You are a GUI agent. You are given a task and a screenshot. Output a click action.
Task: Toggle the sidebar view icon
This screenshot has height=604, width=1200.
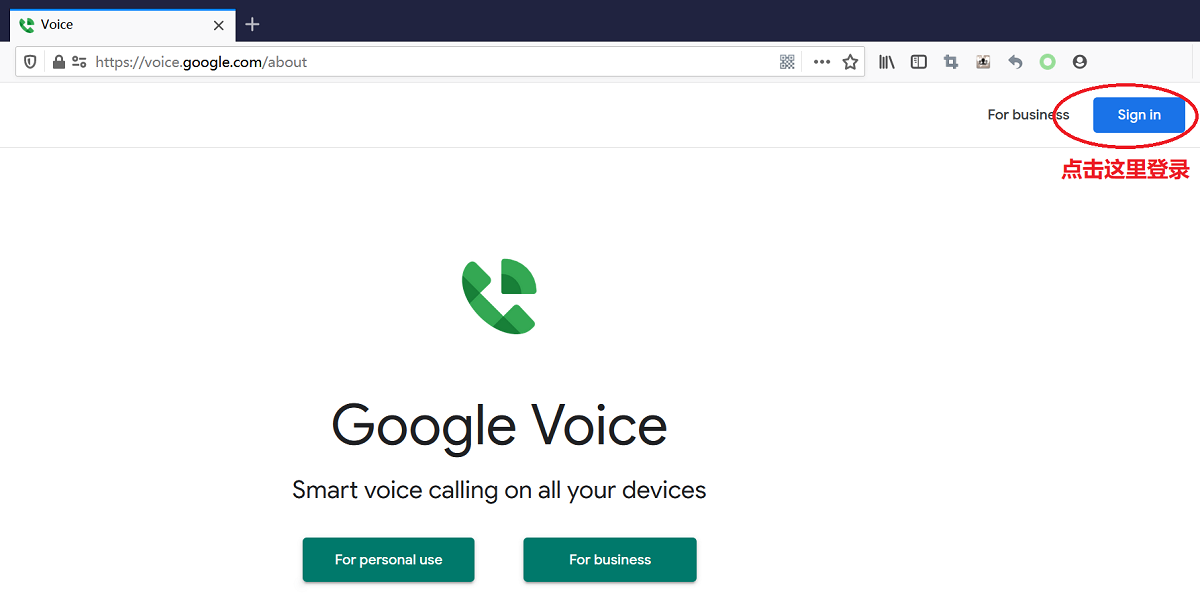(x=919, y=62)
